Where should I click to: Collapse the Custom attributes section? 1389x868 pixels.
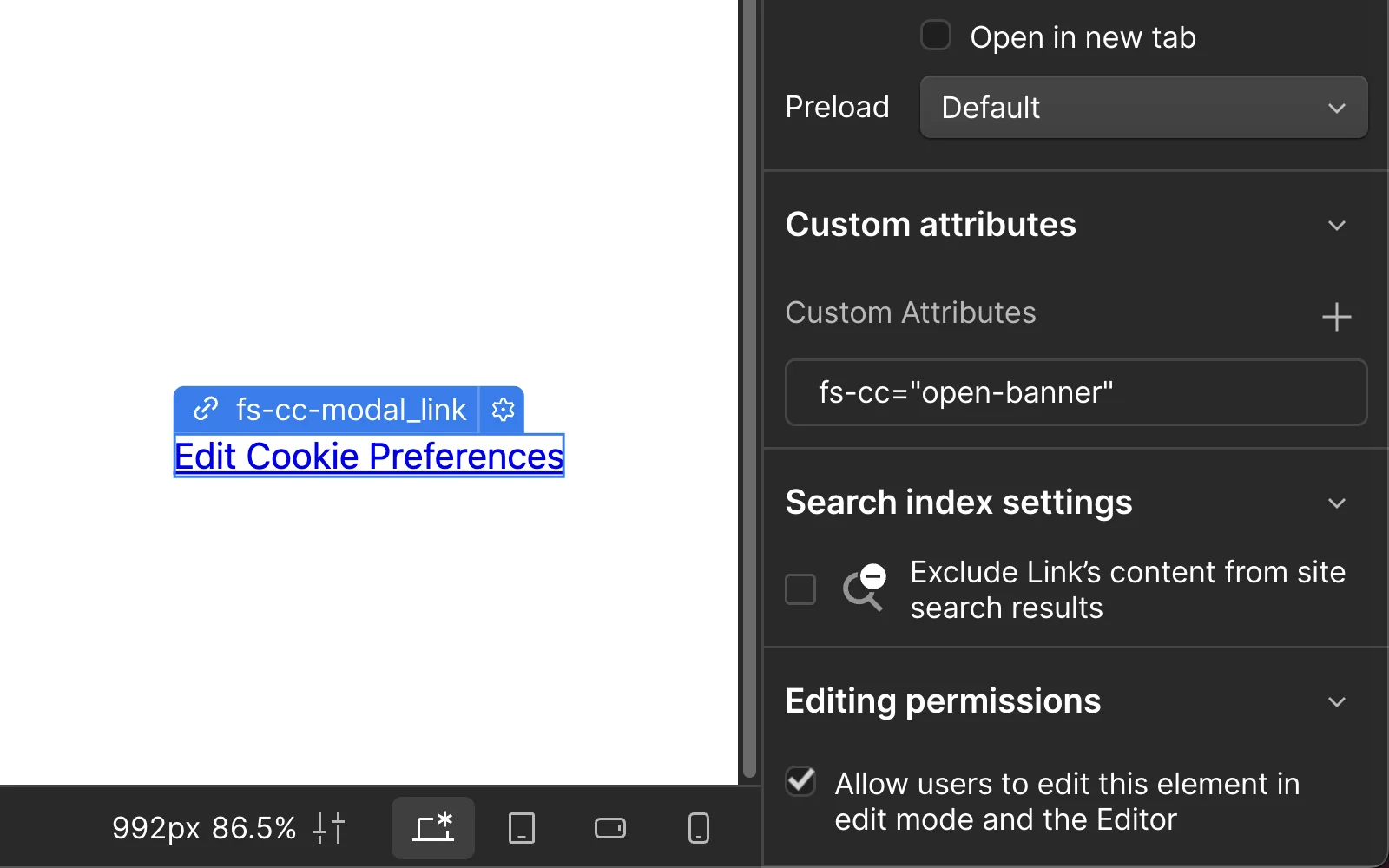(1336, 226)
